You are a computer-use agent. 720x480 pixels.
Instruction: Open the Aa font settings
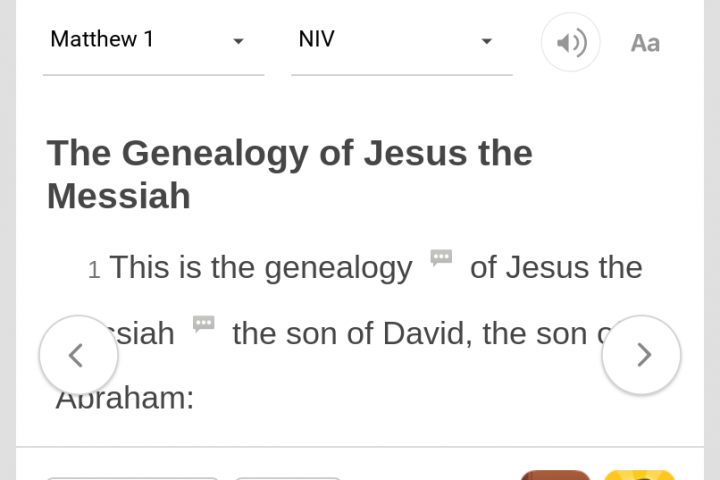(x=645, y=43)
